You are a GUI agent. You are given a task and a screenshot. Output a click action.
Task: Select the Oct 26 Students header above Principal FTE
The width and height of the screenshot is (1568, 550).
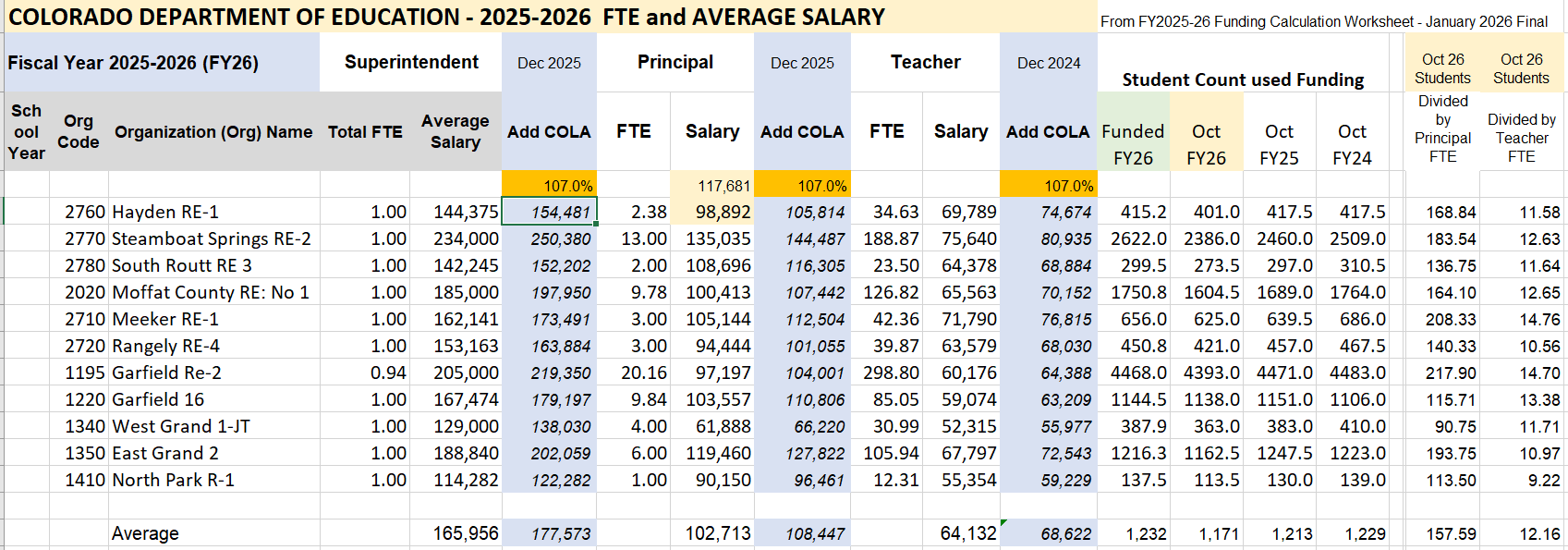pos(1442,68)
